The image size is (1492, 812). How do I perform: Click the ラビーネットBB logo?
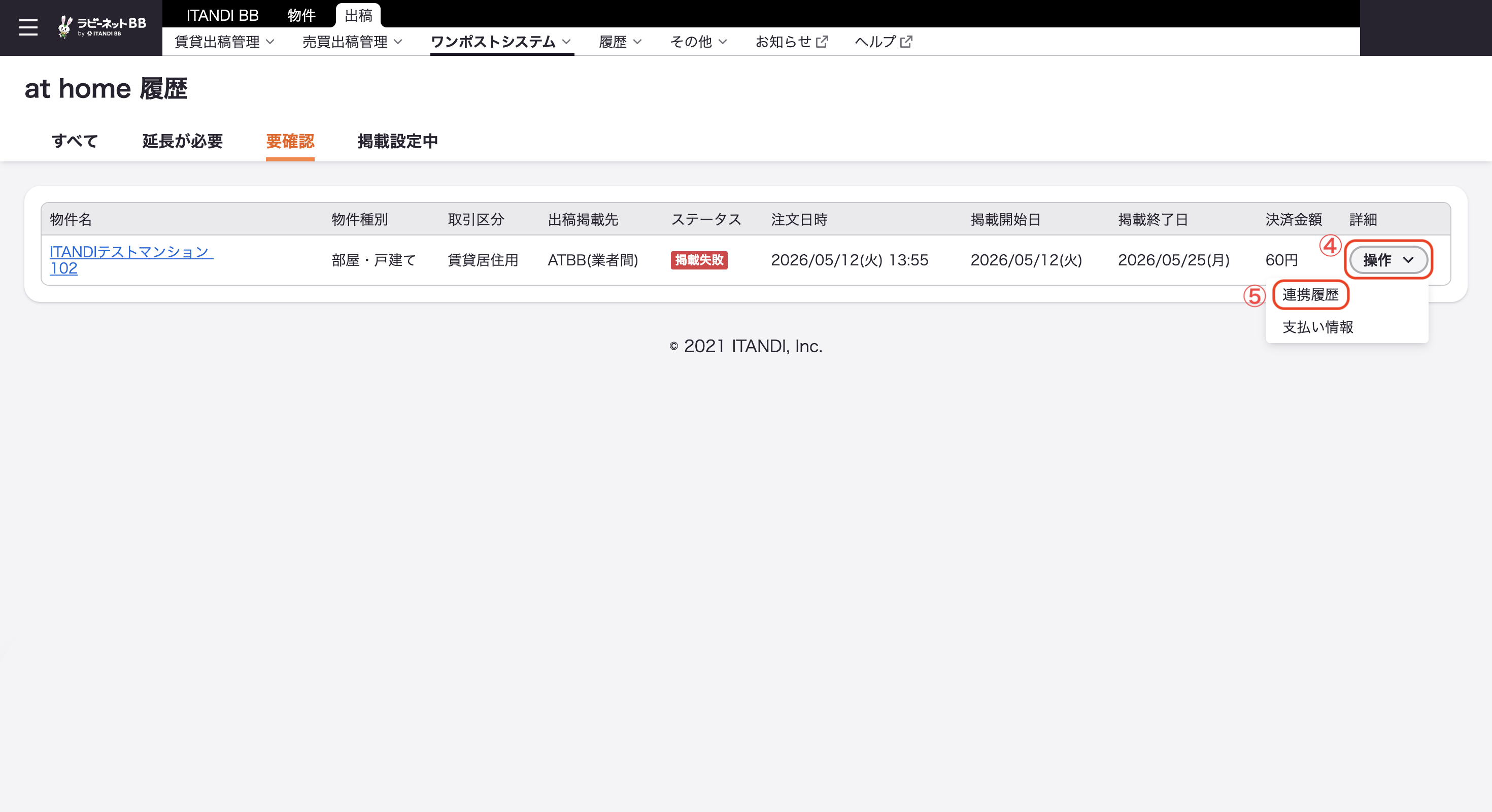pos(102,26)
